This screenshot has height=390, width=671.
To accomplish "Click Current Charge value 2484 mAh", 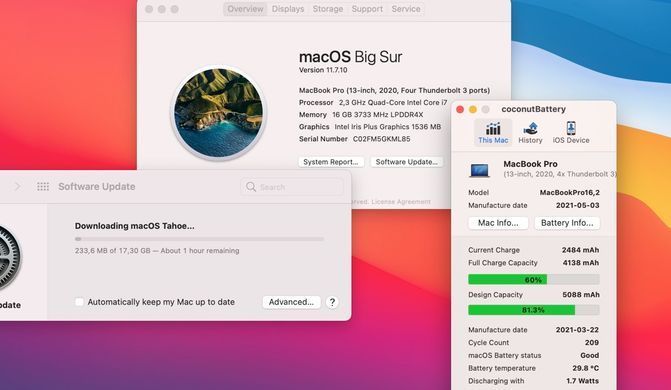I will coord(580,250).
